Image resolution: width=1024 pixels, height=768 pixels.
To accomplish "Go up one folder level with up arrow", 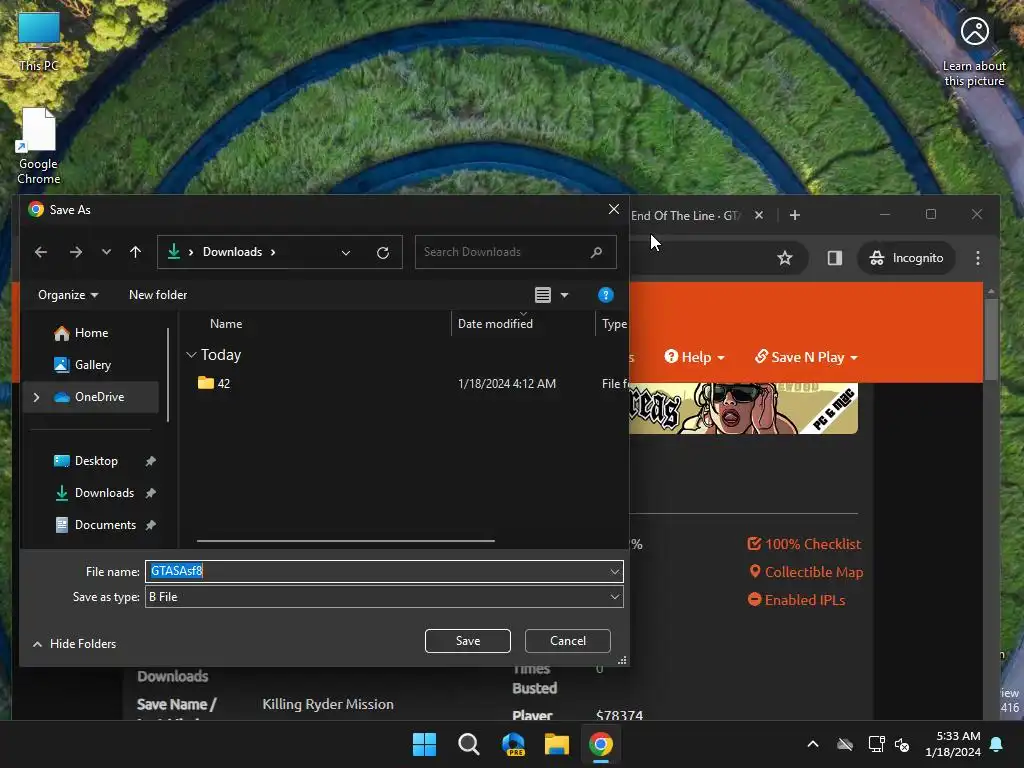I will [x=135, y=252].
